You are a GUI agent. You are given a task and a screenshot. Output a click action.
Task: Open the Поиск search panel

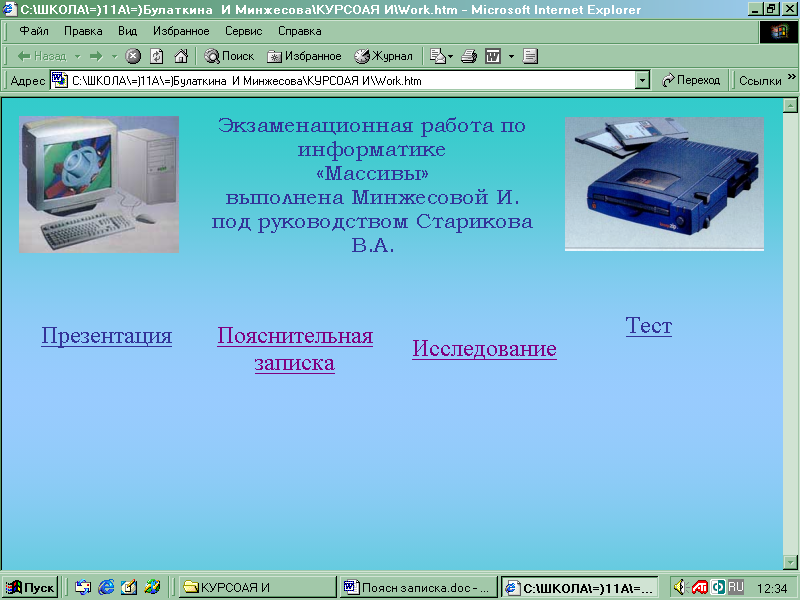point(229,56)
